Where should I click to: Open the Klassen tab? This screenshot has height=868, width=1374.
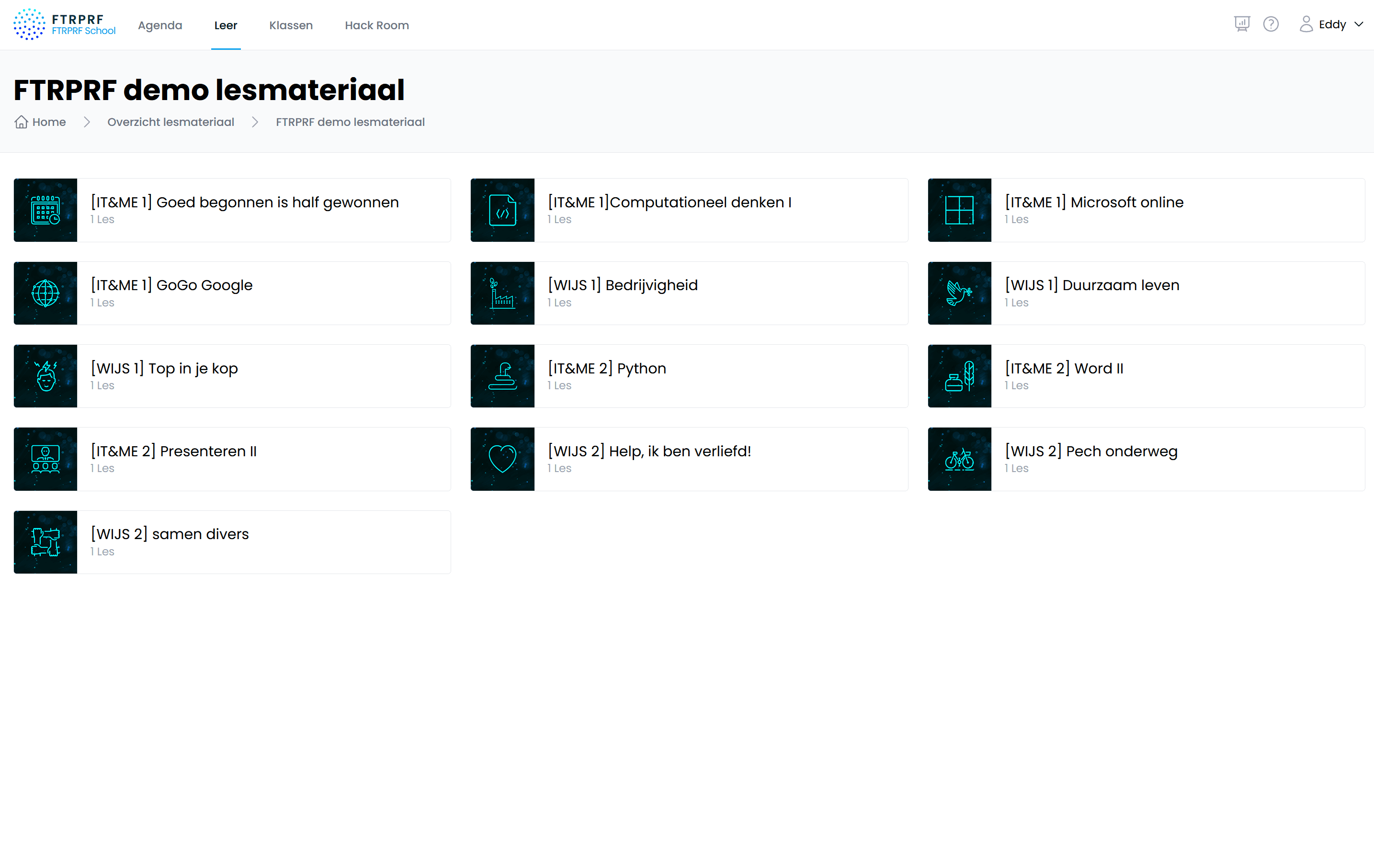[290, 25]
